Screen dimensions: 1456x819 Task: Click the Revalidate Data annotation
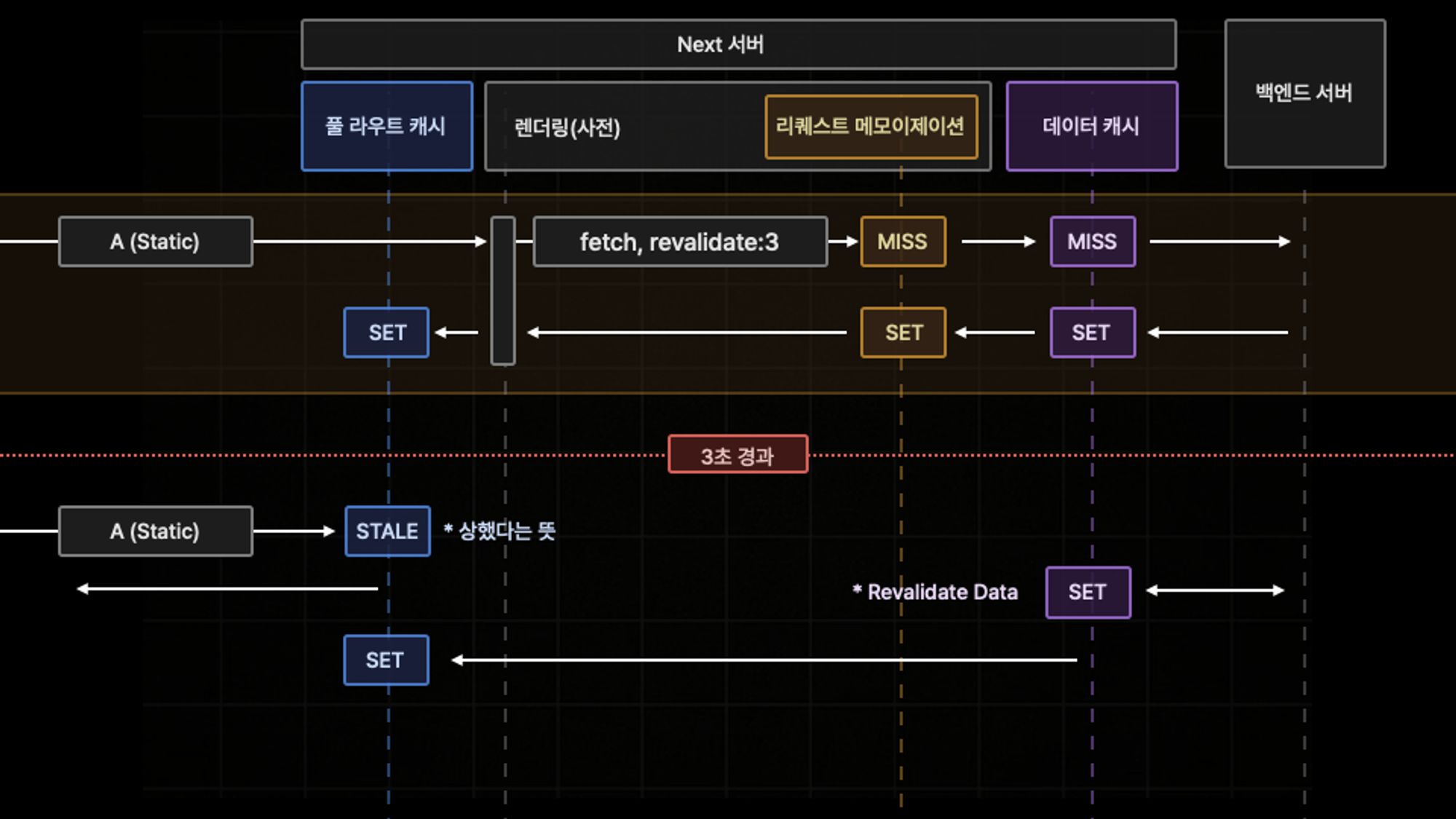(x=935, y=593)
